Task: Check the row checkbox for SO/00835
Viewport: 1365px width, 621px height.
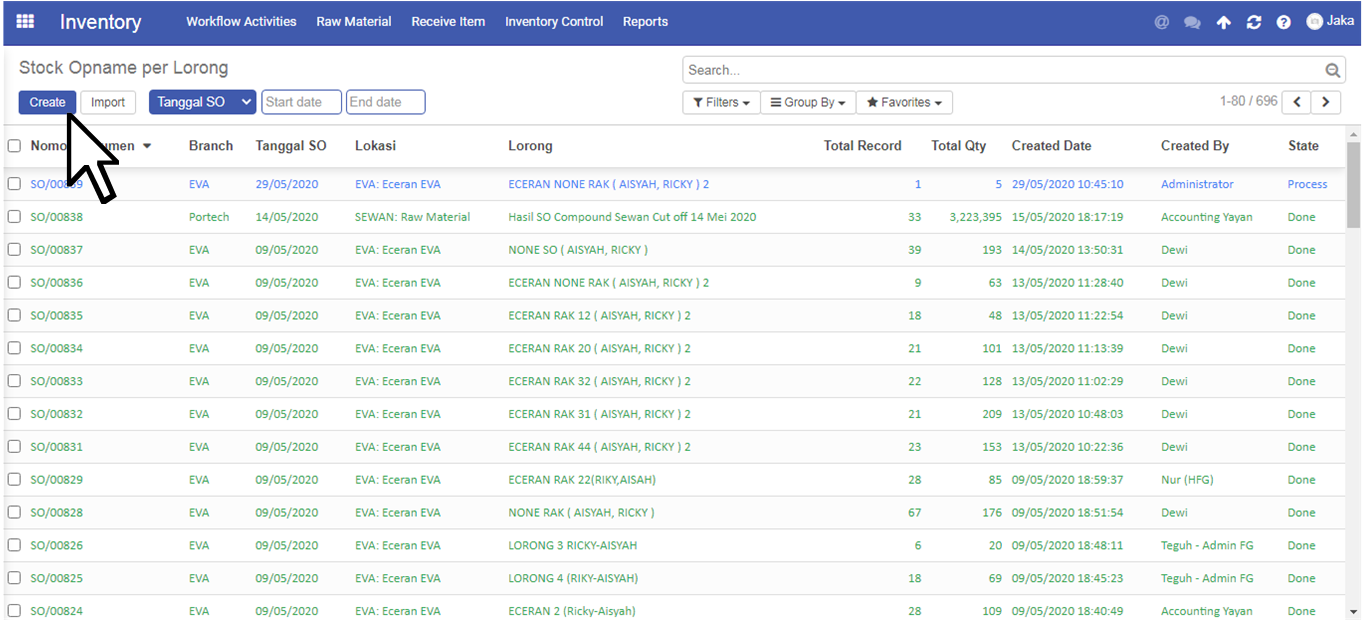Action: (14, 316)
